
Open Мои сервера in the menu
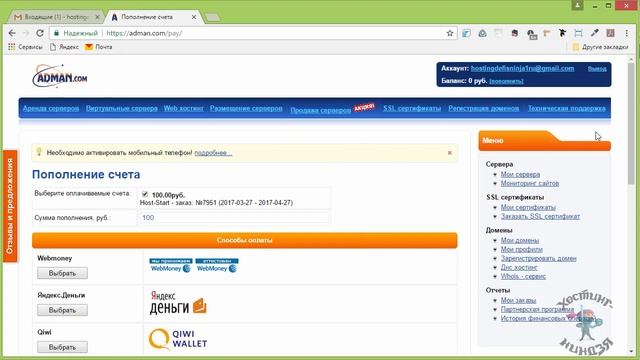click(x=520, y=174)
